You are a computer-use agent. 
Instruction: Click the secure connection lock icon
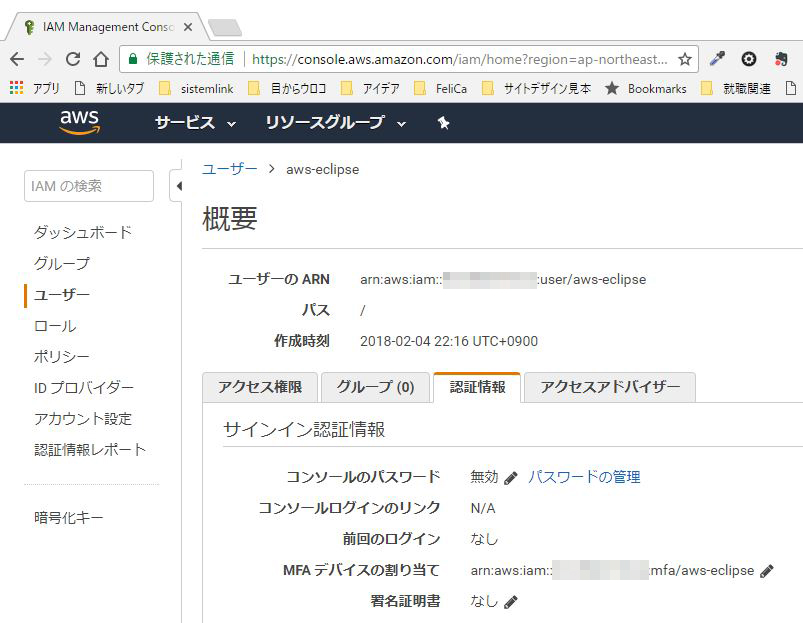[133, 59]
